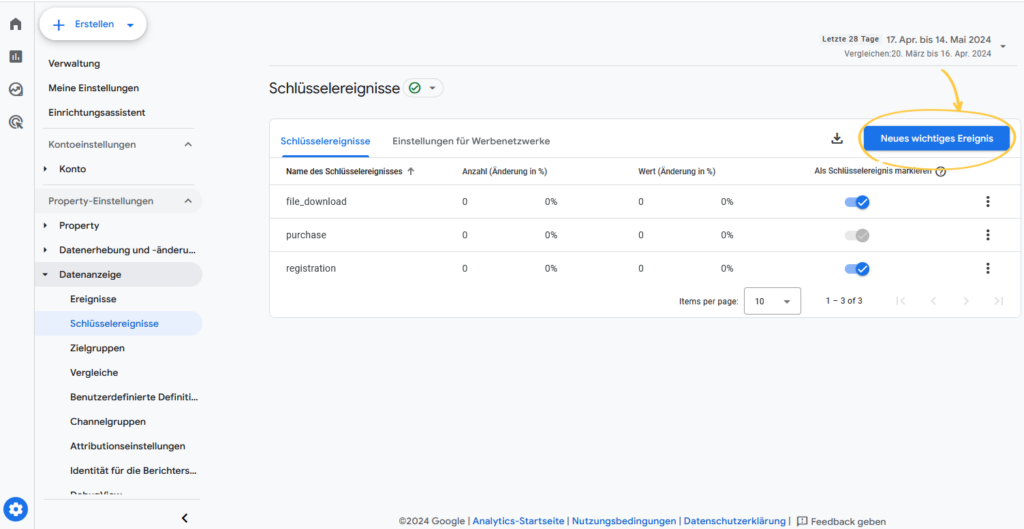Click the Neues wichtiges Ereignis button
Image resolution: width=1024 pixels, height=529 pixels.
coord(936,139)
